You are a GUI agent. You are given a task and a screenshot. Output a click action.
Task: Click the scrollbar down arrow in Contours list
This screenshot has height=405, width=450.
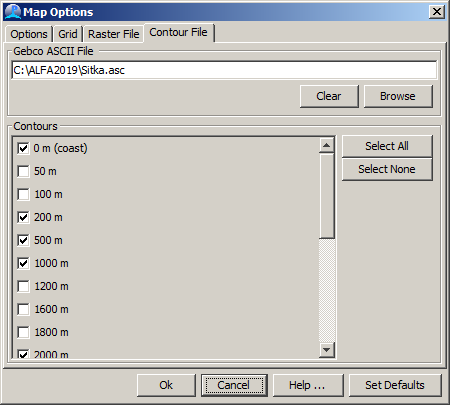pos(327,350)
